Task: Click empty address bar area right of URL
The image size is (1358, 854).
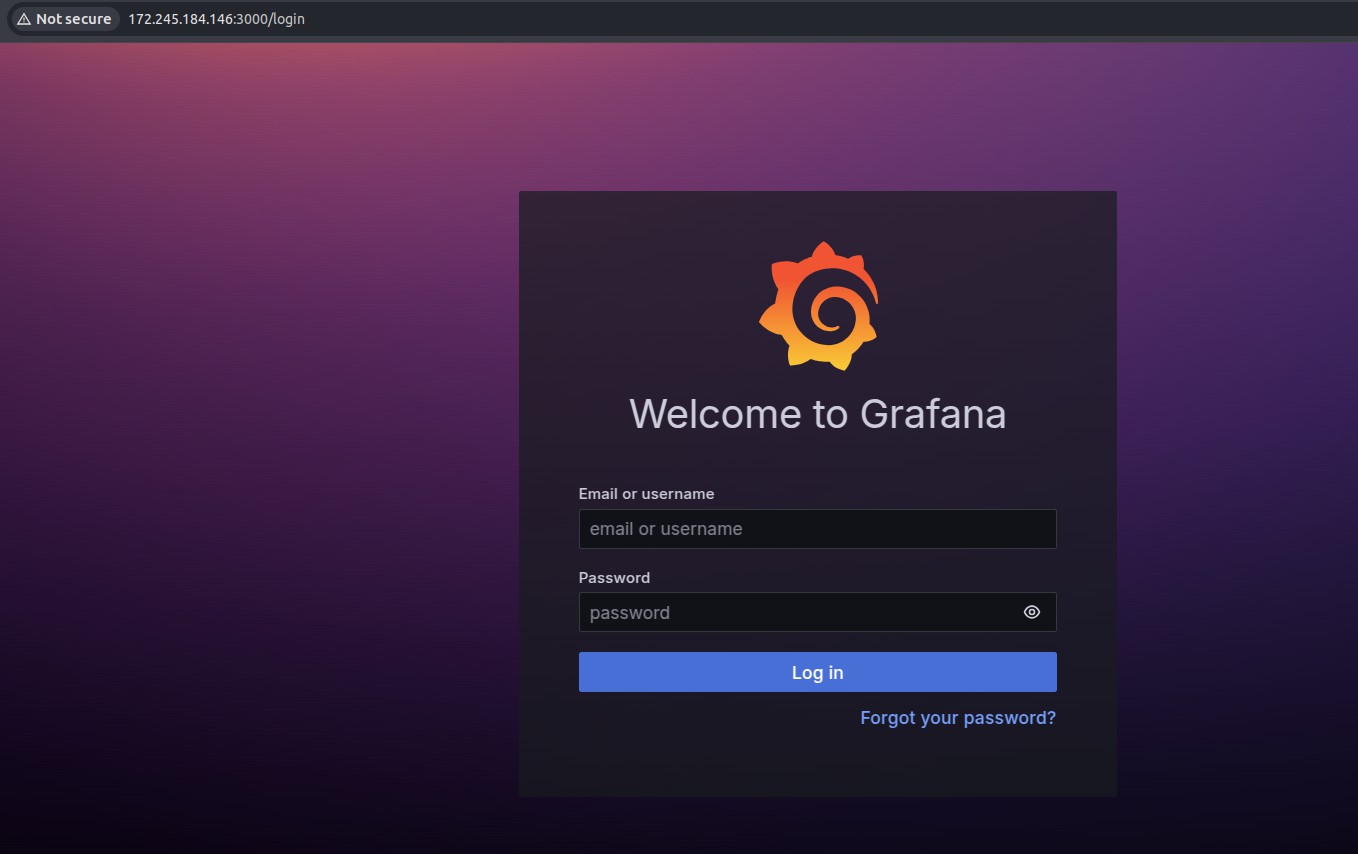Action: [800, 19]
